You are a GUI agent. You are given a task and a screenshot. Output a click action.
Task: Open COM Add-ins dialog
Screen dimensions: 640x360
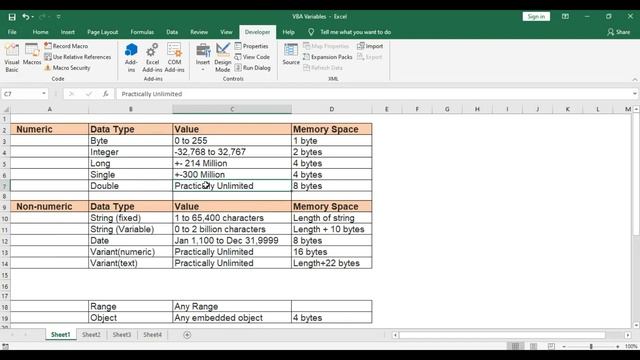pos(174,58)
